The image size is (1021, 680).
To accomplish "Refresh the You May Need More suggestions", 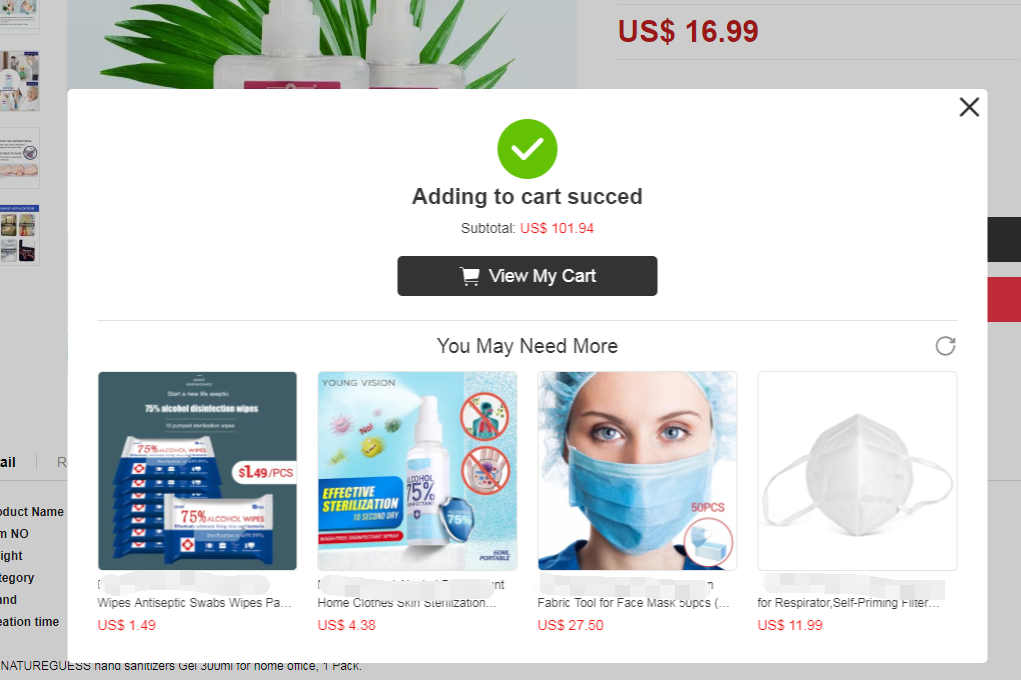I will [x=945, y=346].
